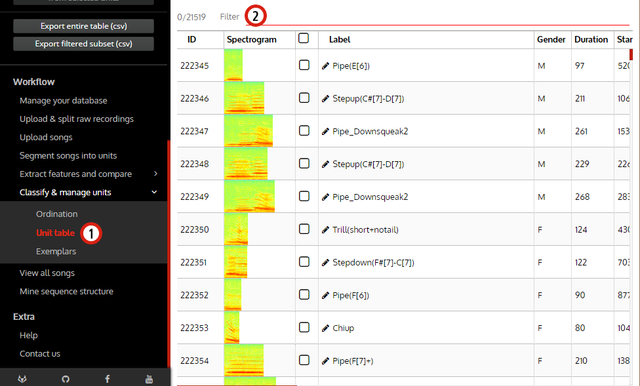Open Mine sequence structure

pos(67,292)
